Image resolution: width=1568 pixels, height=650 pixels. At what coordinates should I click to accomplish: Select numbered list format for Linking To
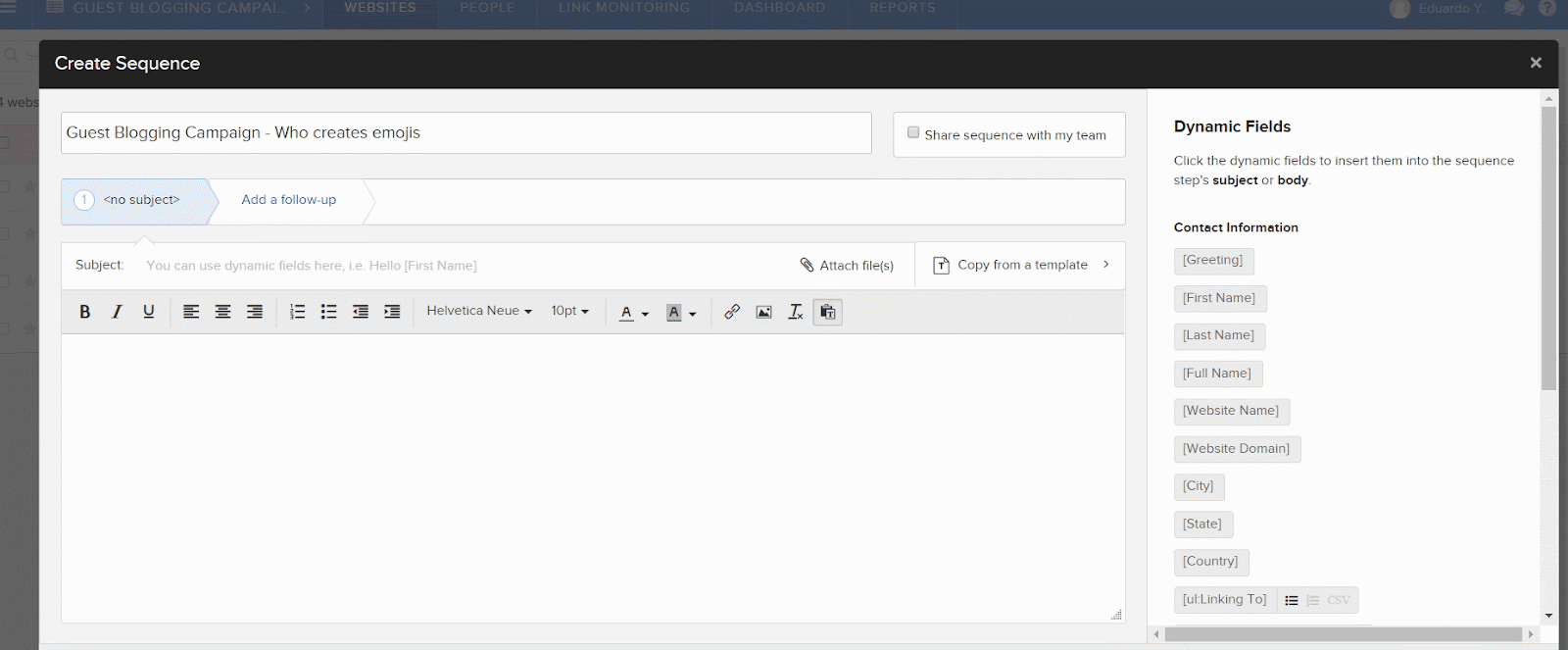[1313, 600]
